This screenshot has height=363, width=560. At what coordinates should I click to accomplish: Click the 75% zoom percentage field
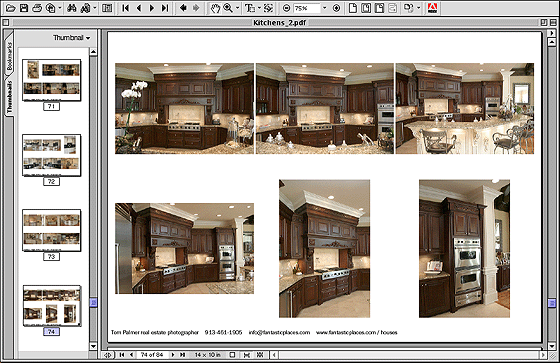tap(306, 8)
